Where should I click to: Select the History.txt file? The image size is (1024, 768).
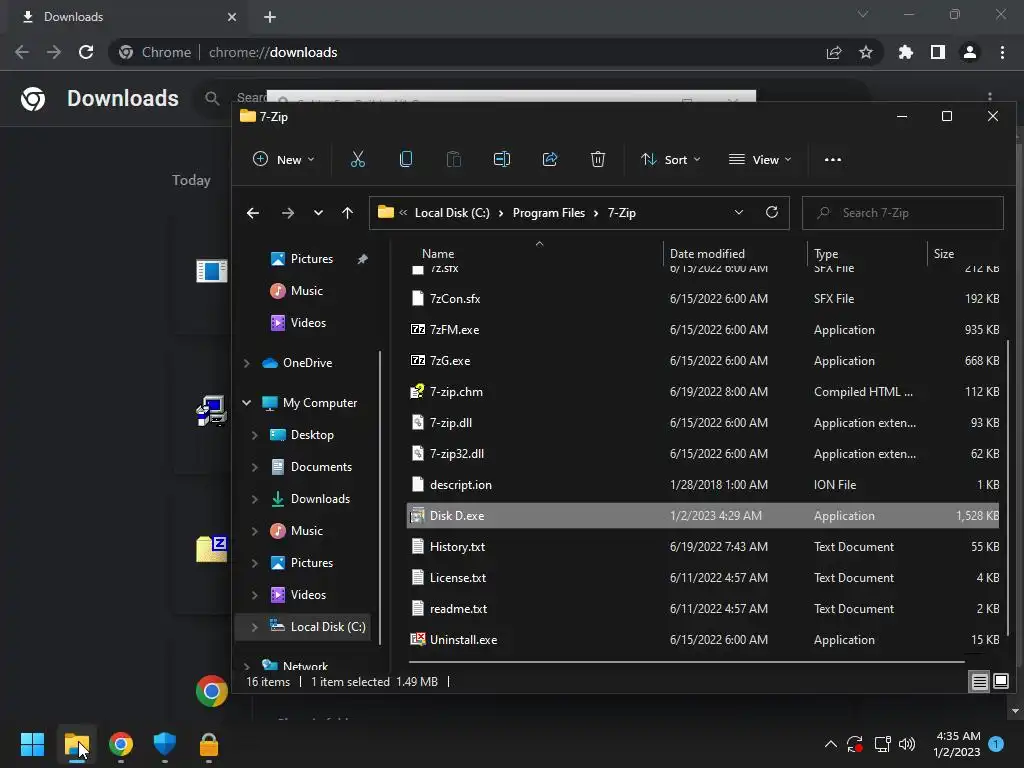click(703, 547)
